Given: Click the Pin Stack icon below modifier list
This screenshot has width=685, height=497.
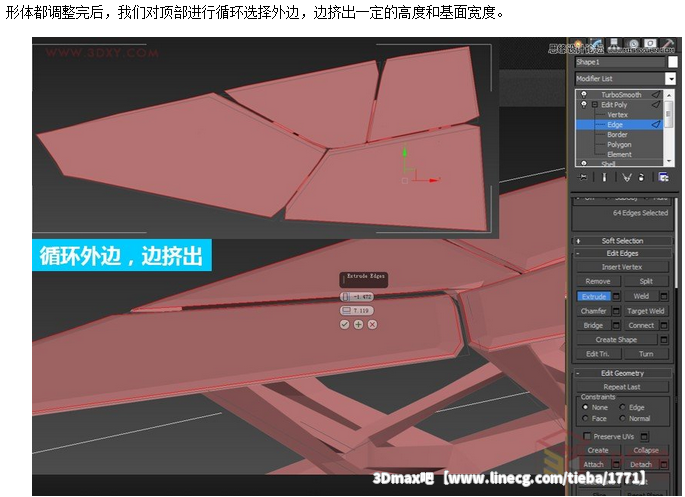Looking at the screenshot, I should 583,177.
